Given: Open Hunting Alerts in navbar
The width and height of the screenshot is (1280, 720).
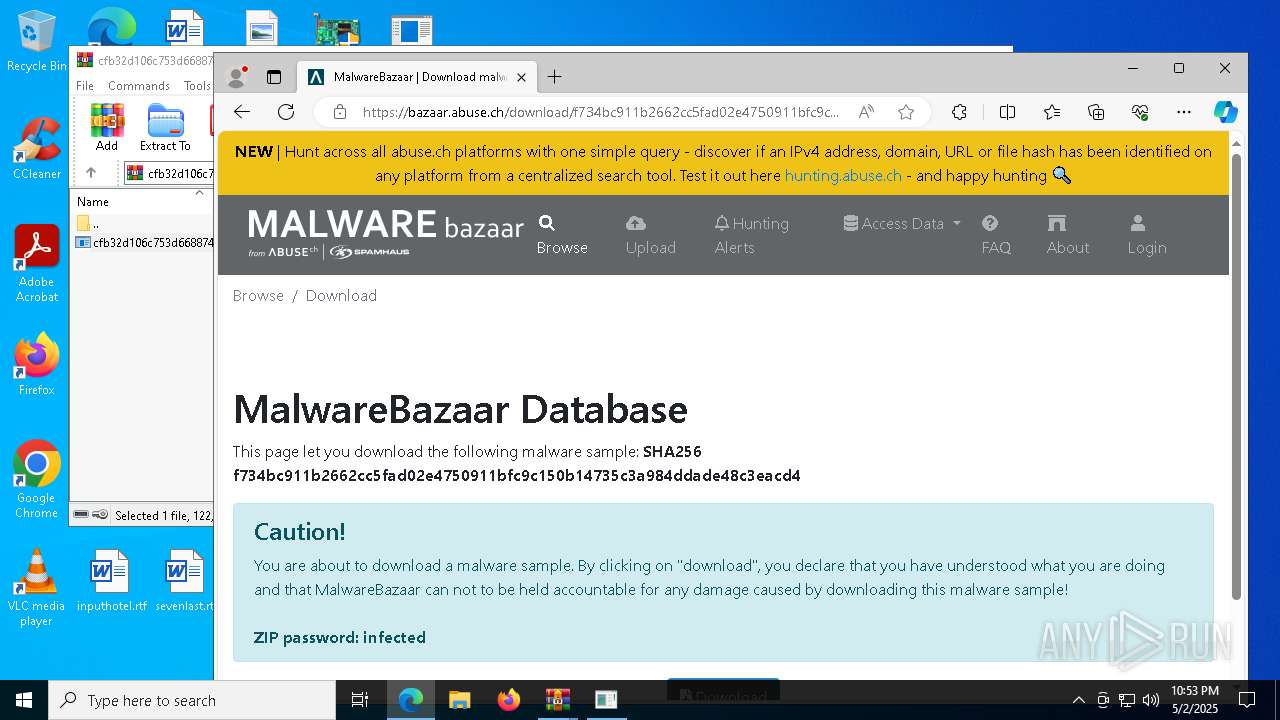Looking at the screenshot, I should click(752, 235).
